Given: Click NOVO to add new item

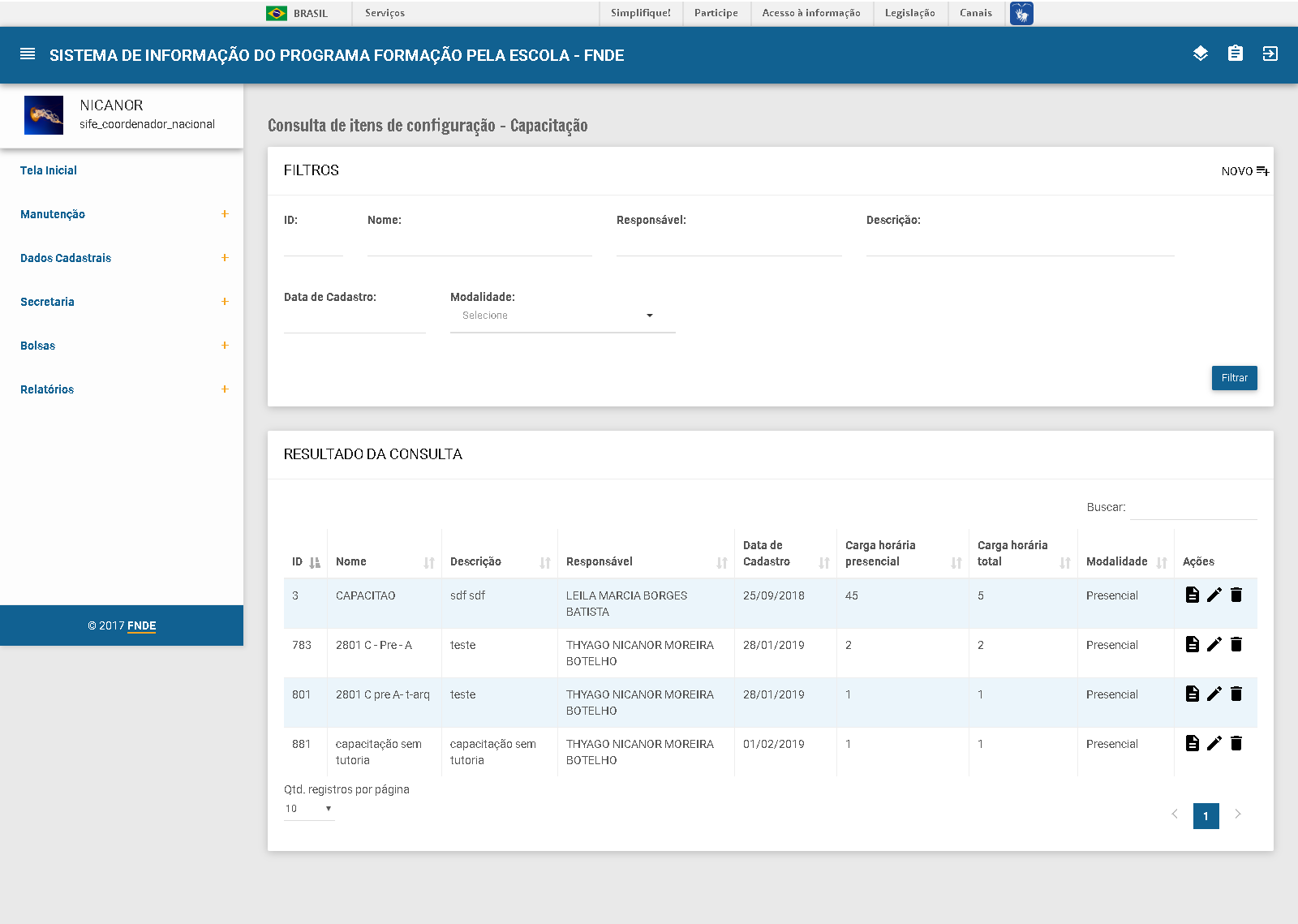Looking at the screenshot, I should (x=1244, y=171).
